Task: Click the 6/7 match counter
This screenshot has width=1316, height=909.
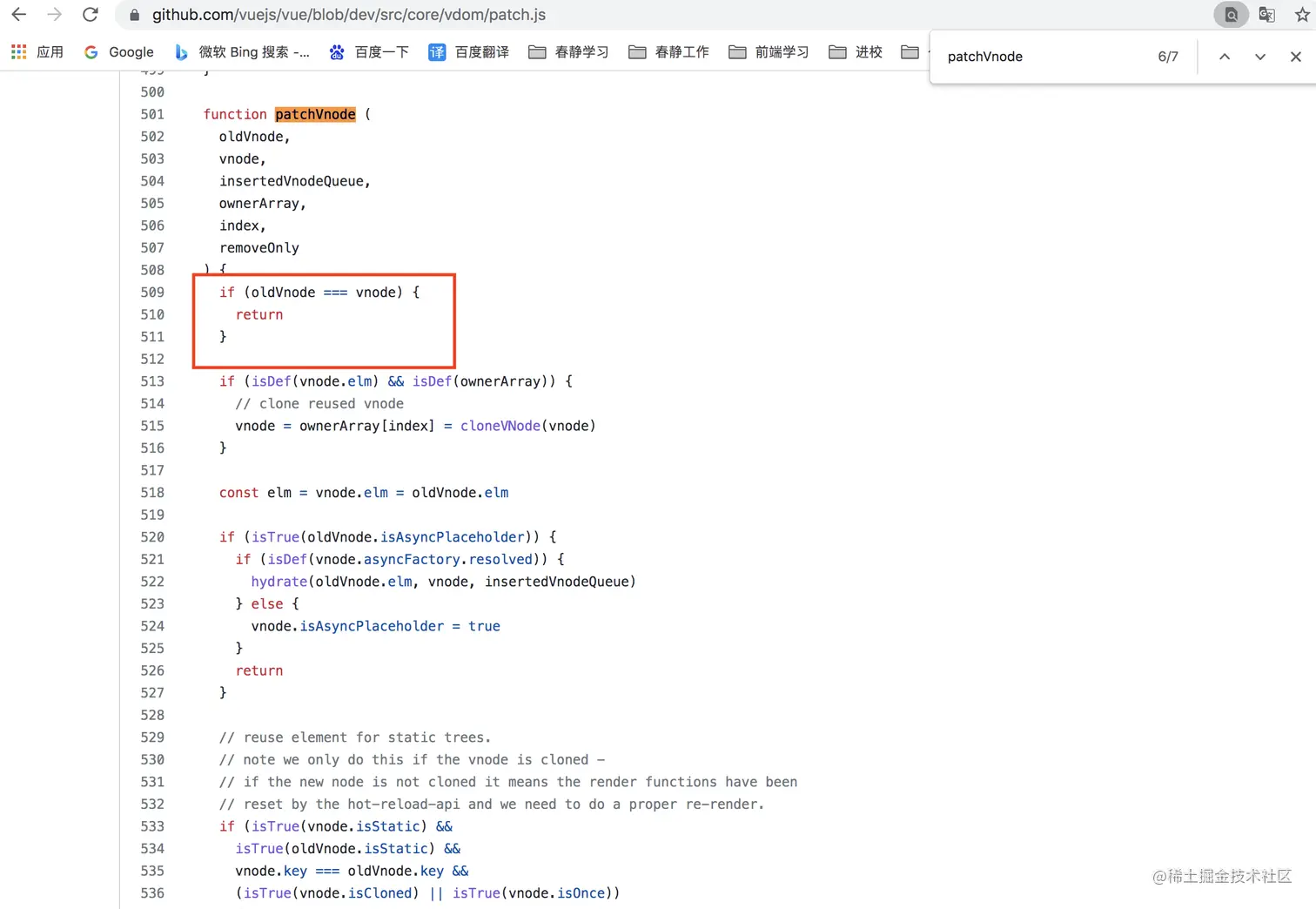Action: pos(1168,57)
